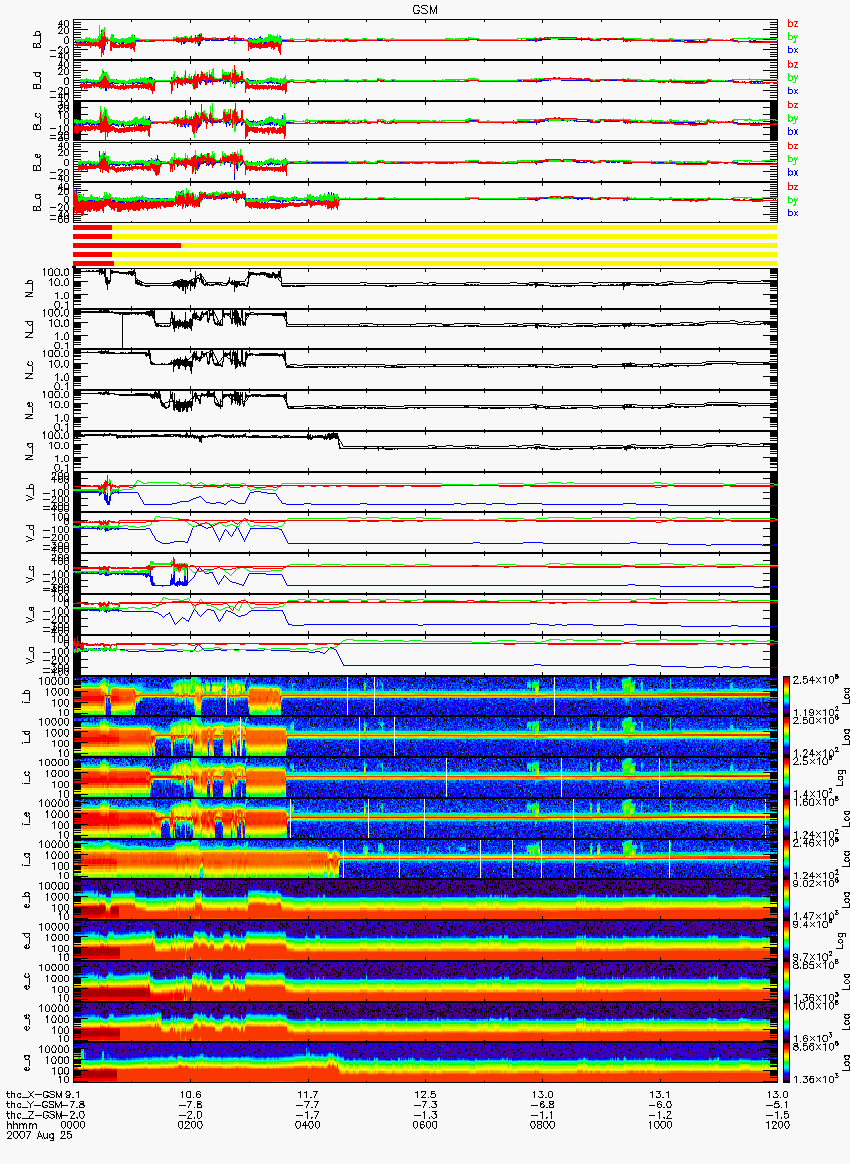Screen dimensions: 850x1164
Task: Click the blue bx legend of the B_b panel
Action: pyautogui.click(x=793, y=50)
